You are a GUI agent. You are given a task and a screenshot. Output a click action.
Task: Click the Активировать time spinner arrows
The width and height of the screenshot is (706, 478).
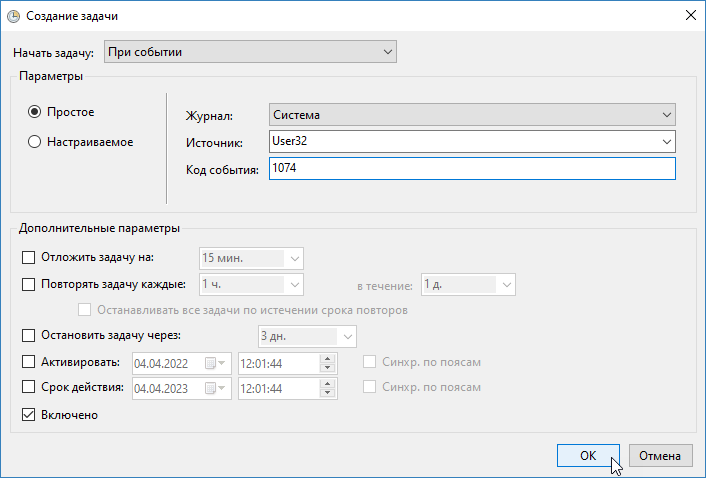pyautogui.click(x=326, y=362)
